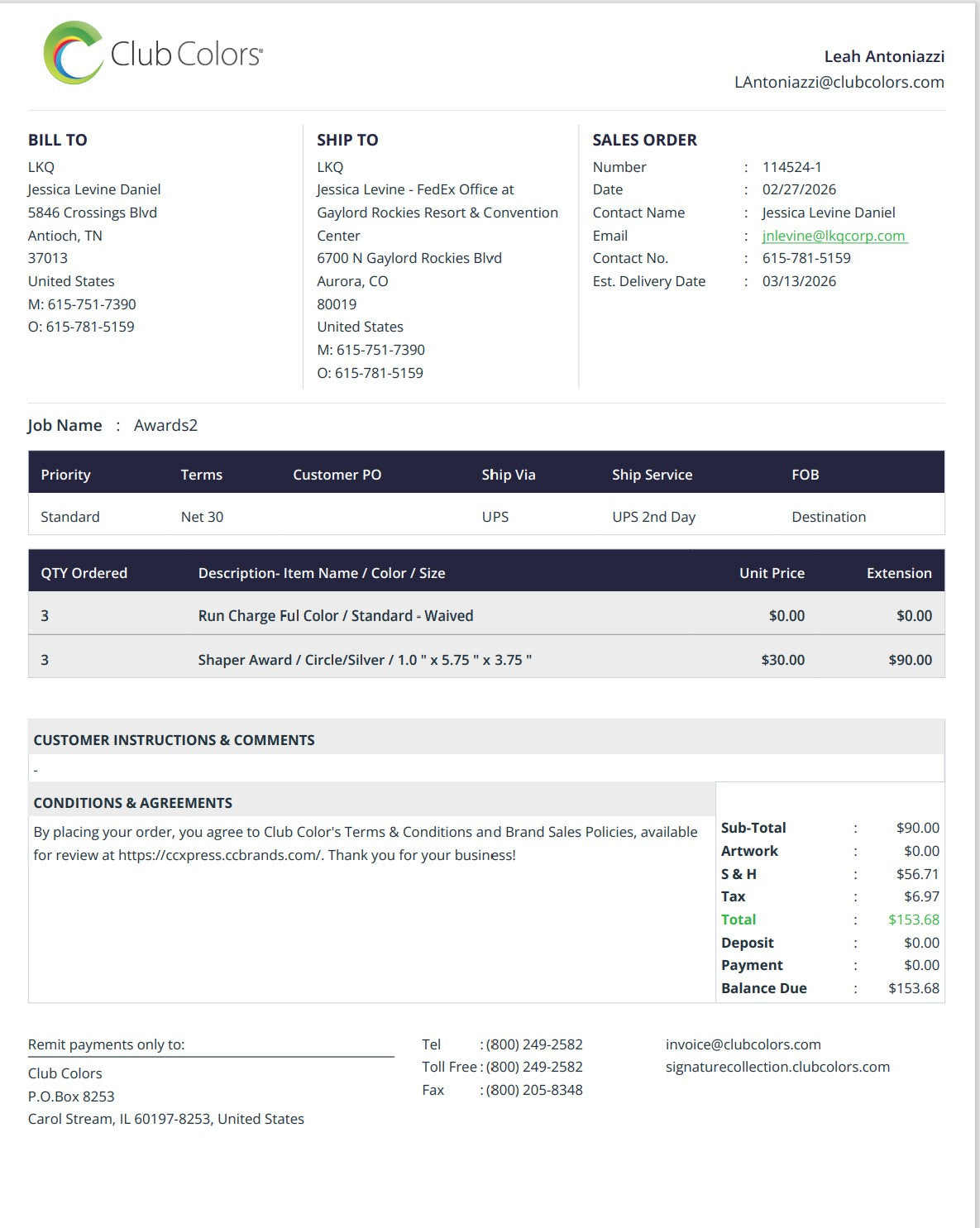Open the jnlevine@lkqcorp.com email link
980x1228 pixels.
[x=834, y=236]
